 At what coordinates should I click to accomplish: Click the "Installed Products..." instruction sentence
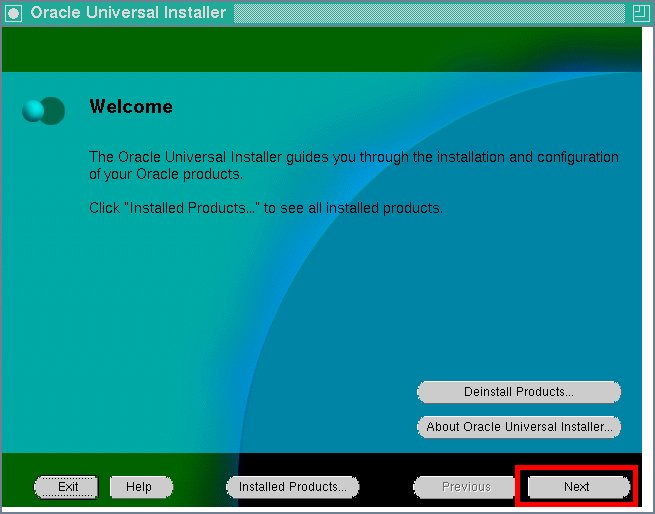point(266,208)
